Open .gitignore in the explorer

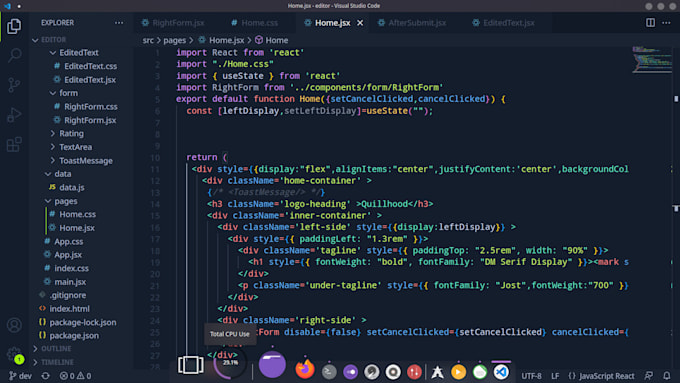point(68,295)
